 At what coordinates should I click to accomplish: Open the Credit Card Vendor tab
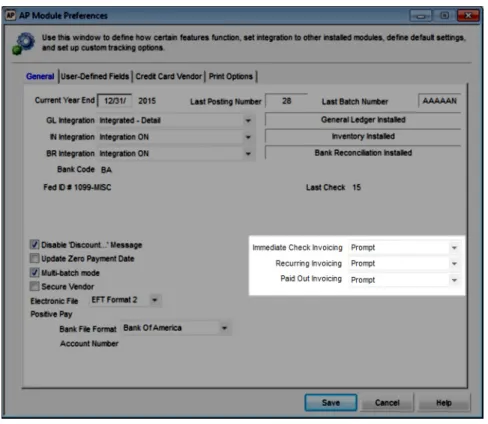tap(168, 76)
